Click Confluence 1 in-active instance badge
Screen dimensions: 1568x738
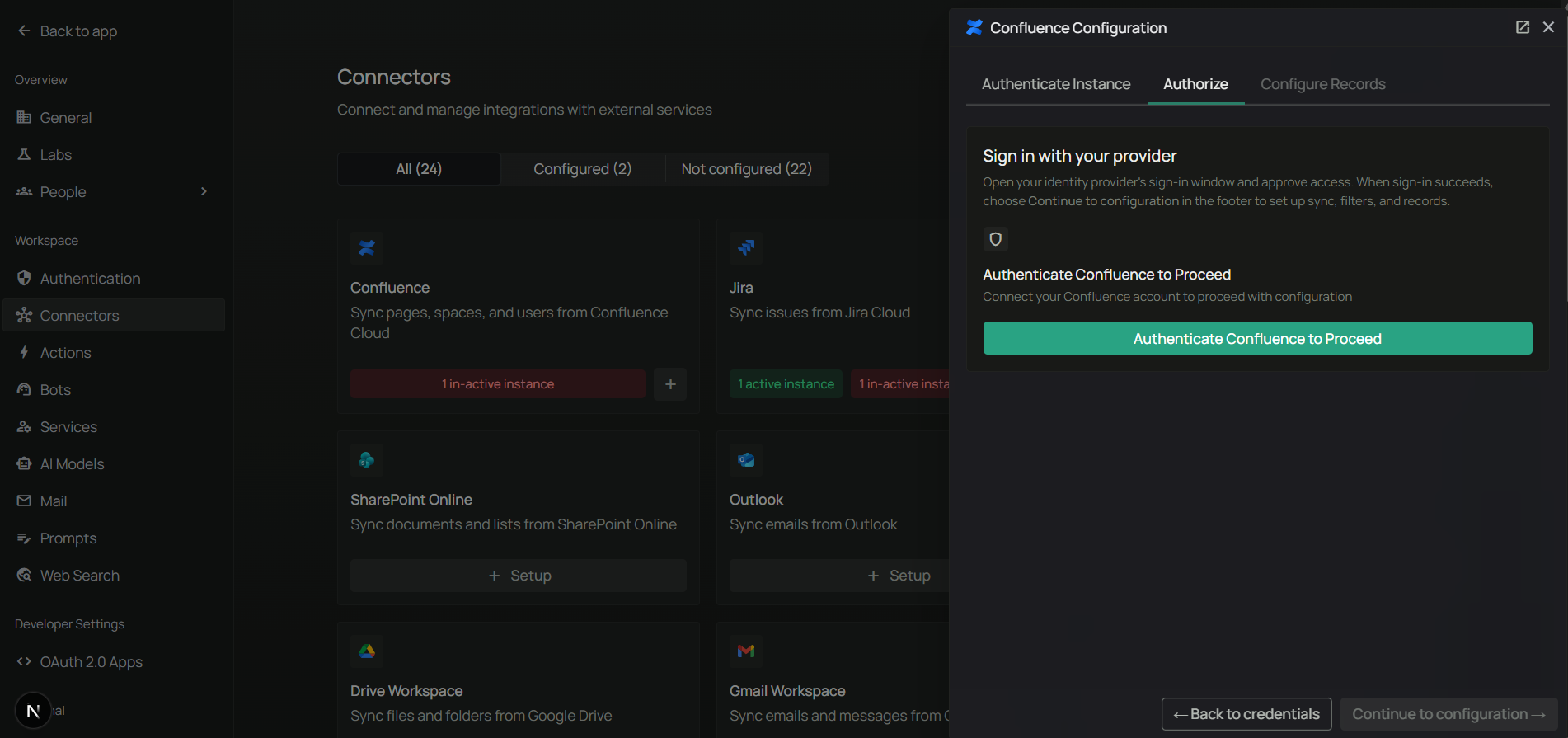point(498,384)
